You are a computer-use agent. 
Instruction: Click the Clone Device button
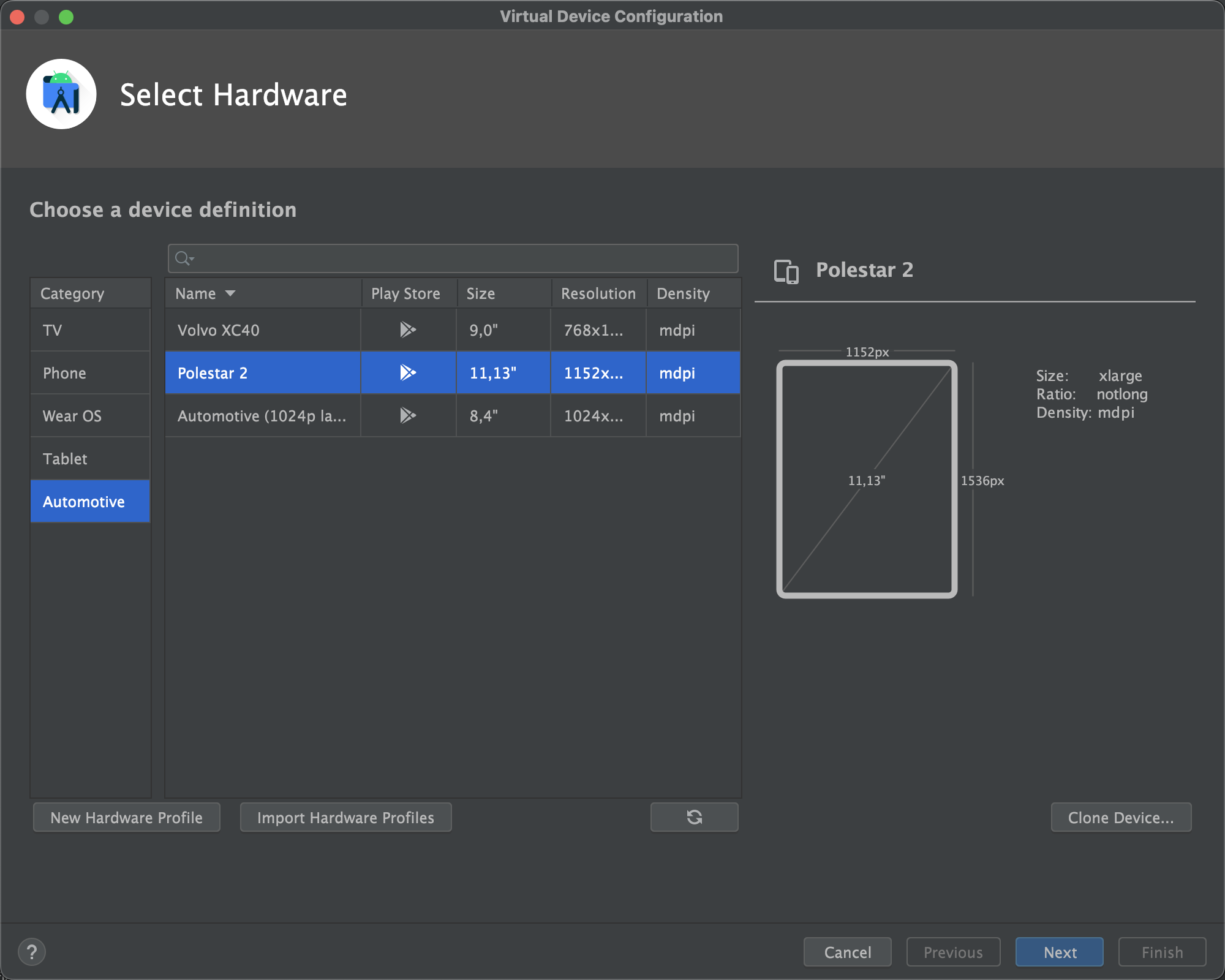[1120, 818]
